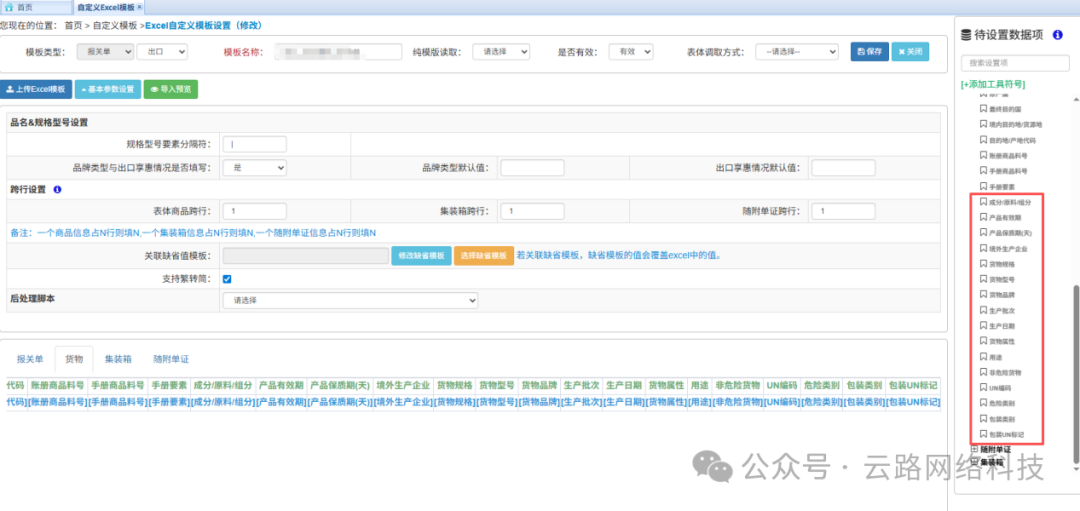Viewport: 1080px width, 511px height.
Task: Open the 纯模版读取 dropdown
Action: coord(501,52)
